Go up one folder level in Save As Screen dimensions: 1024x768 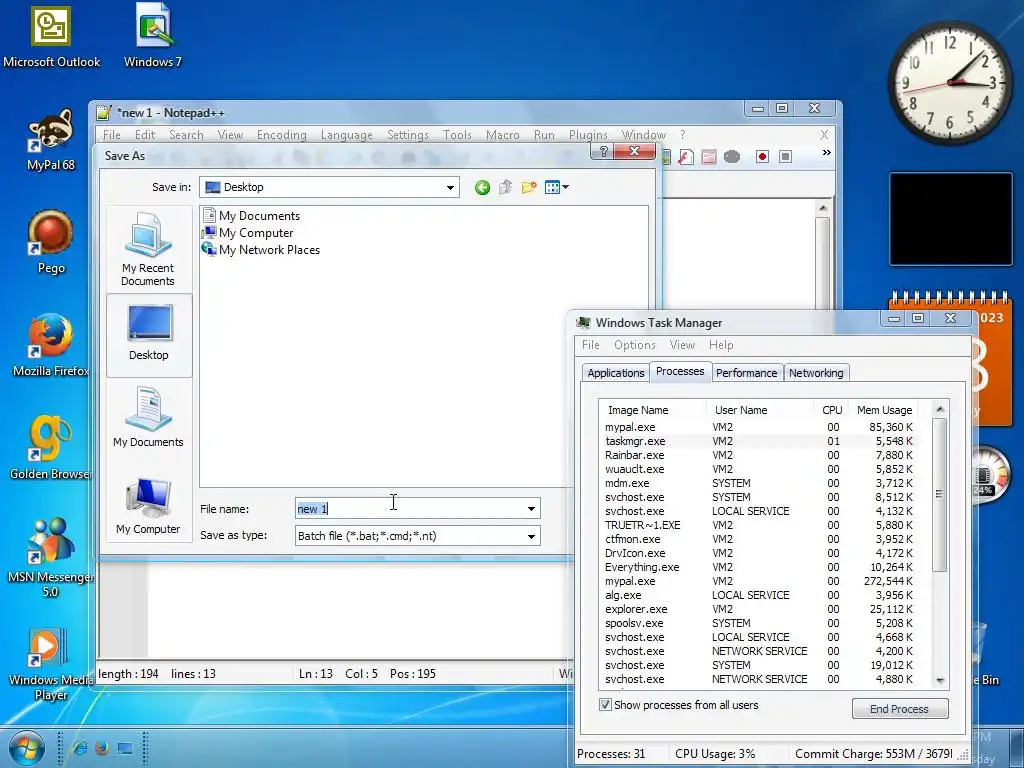[505, 188]
